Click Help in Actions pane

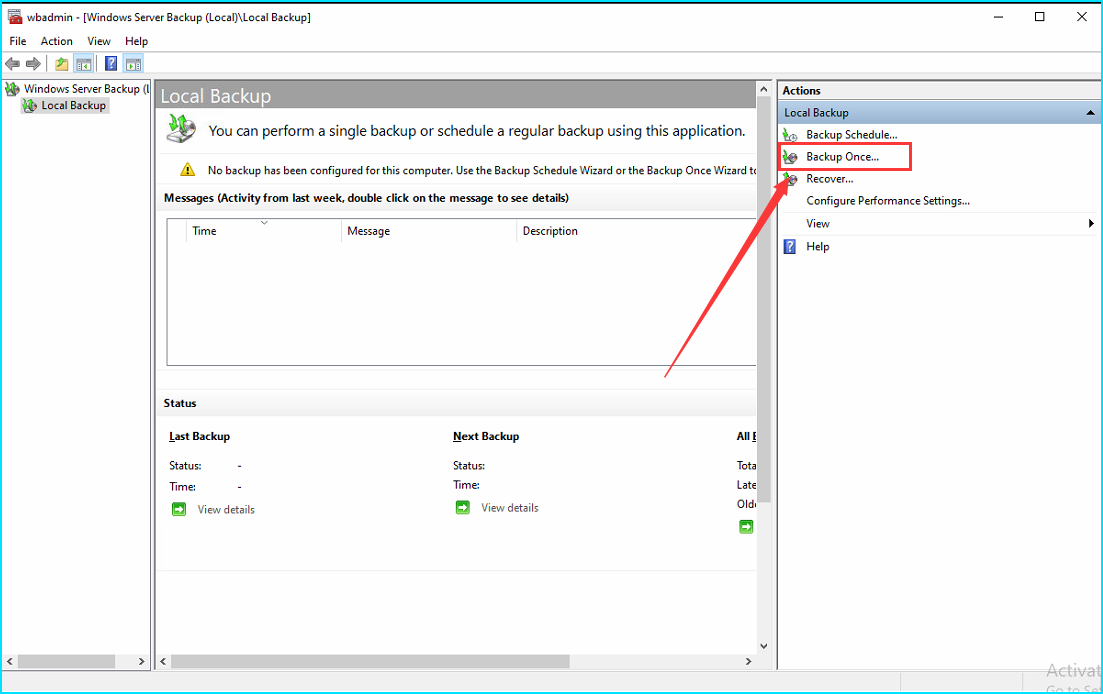tap(817, 247)
